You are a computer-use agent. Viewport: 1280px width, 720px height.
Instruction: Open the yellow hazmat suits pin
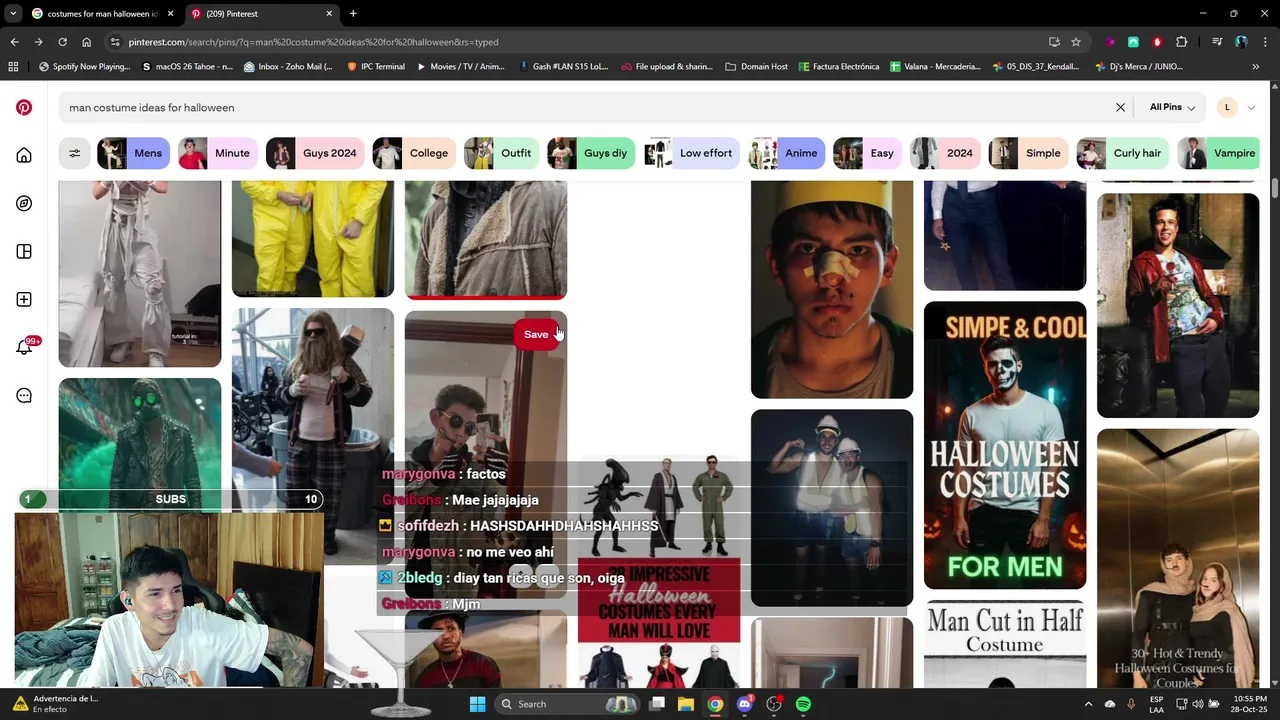313,238
